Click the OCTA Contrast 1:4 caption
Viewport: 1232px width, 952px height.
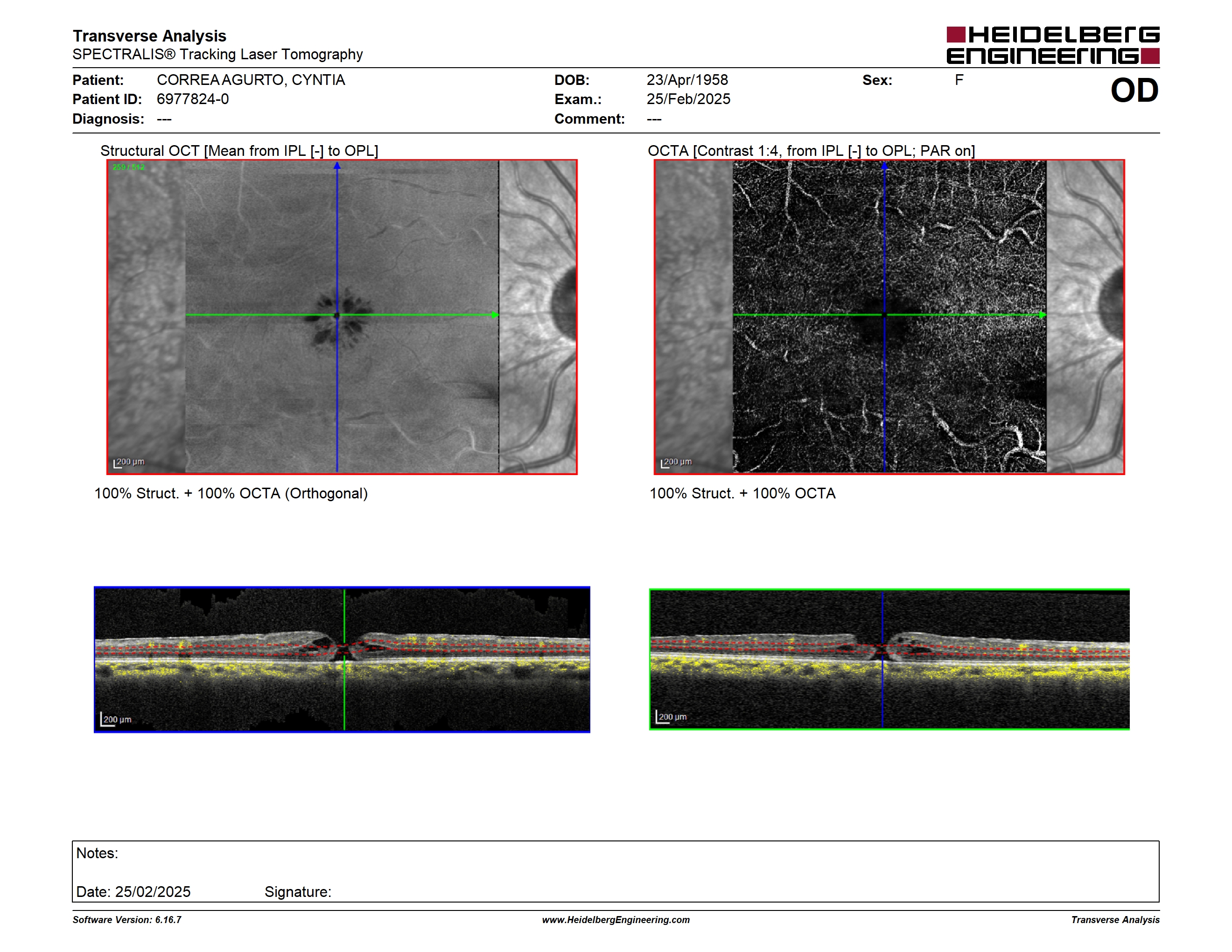click(811, 151)
